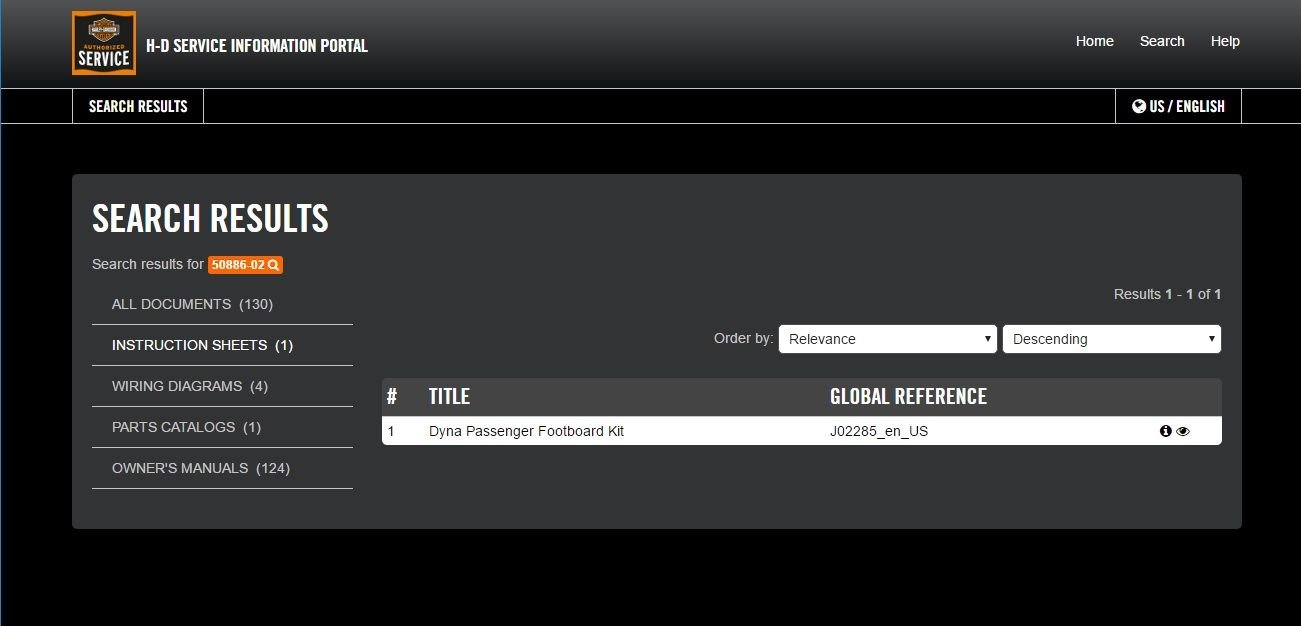Go to Home in top navigation
1301x626 pixels.
1094,41
